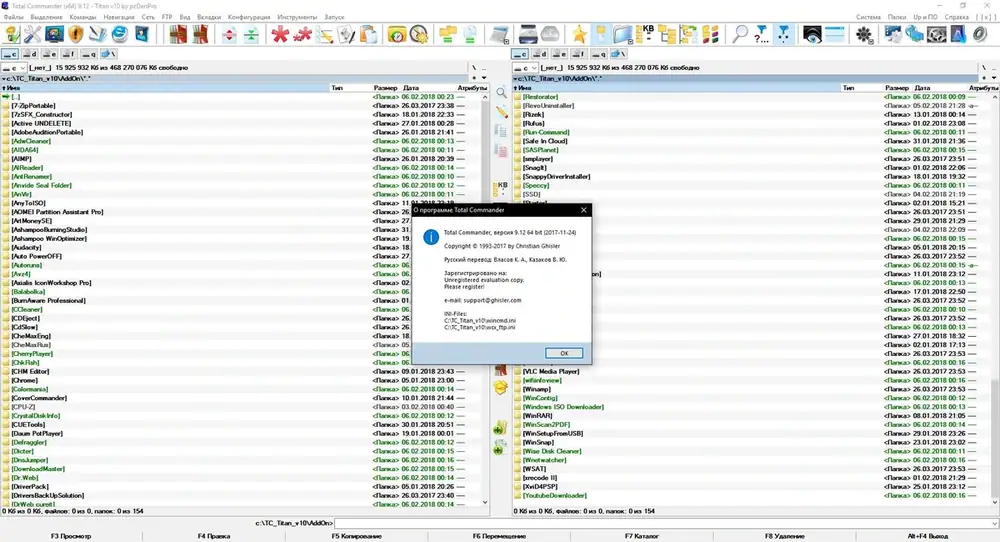Click the pencil icon in the middle strip
The image size is (1000, 542).
point(501,112)
